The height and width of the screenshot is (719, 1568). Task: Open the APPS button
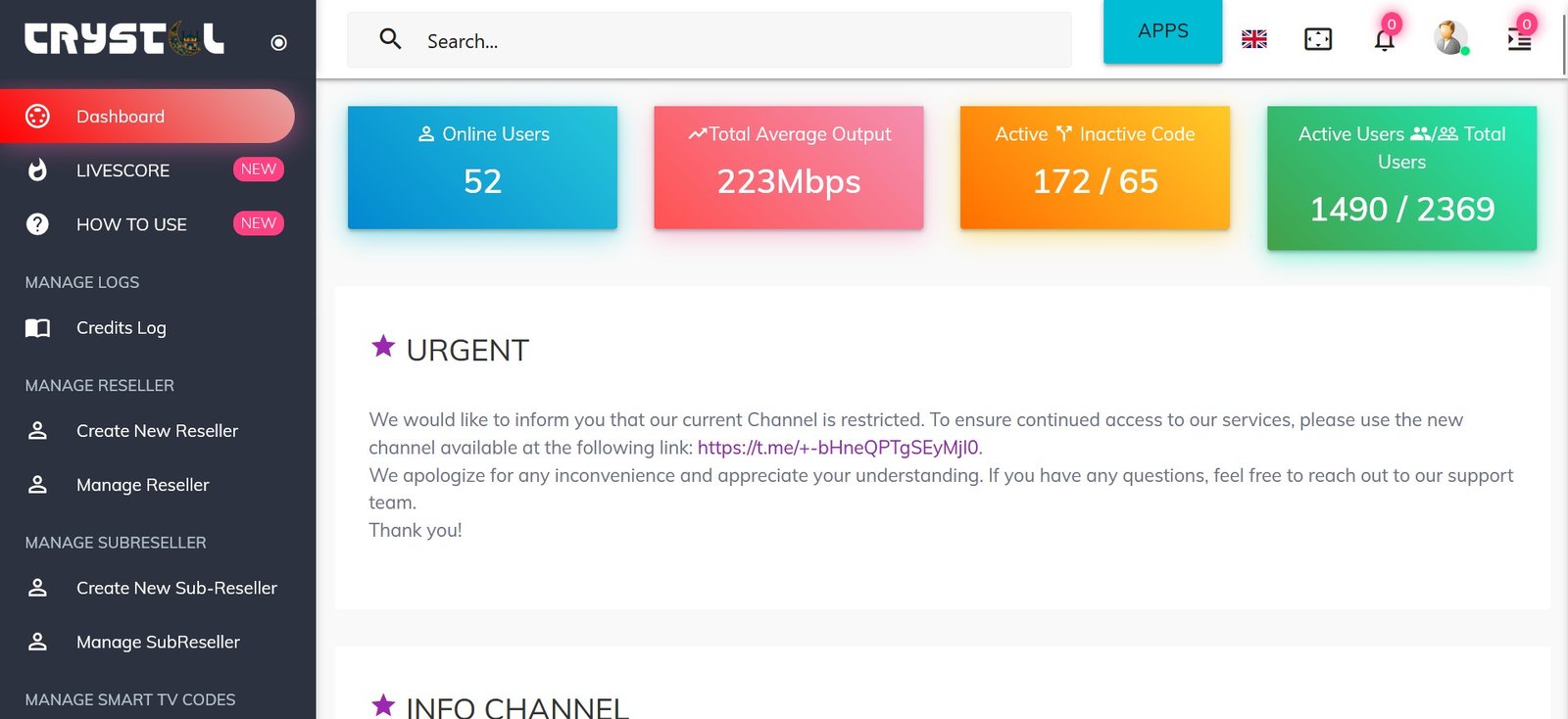pyautogui.click(x=1162, y=31)
